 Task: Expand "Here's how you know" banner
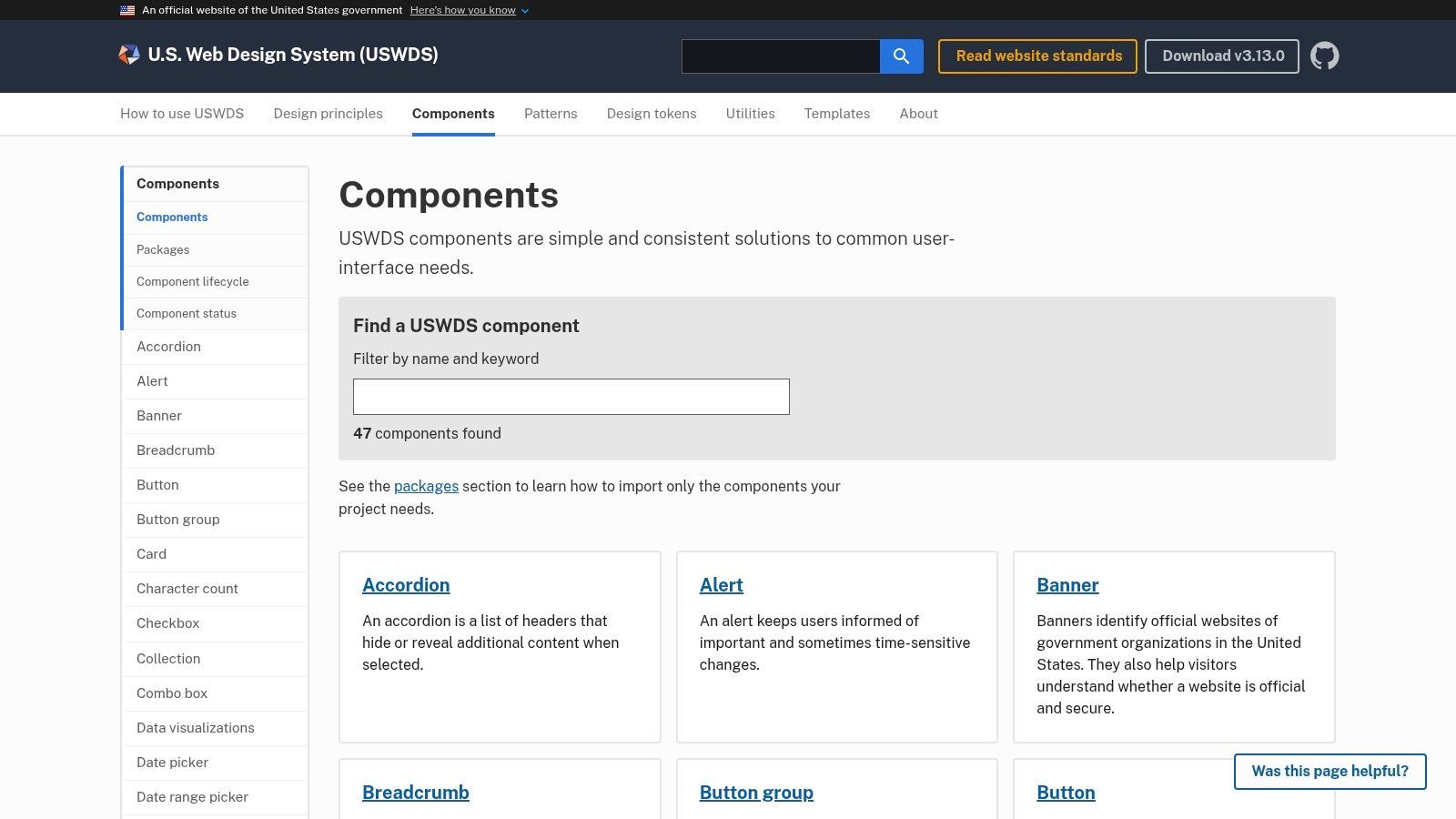click(469, 10)
